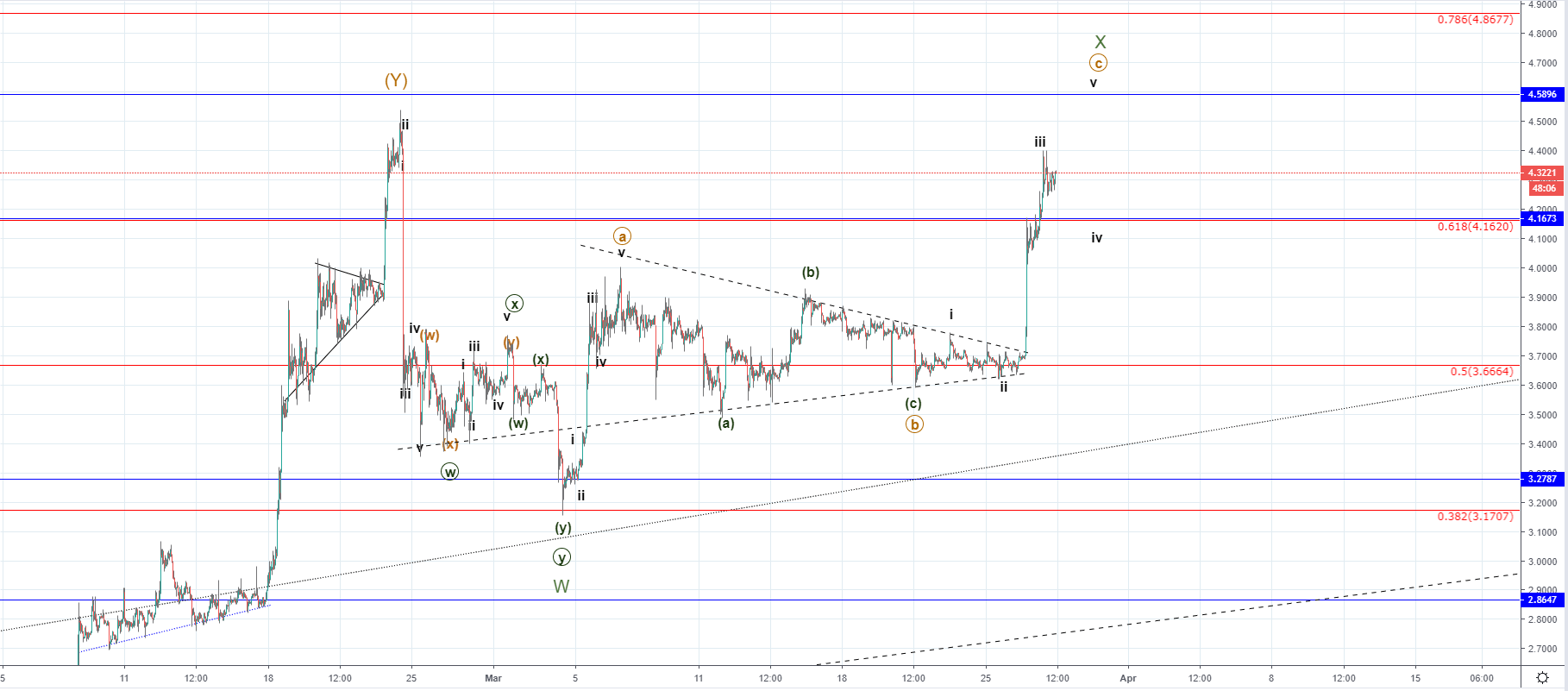The width and height of the screenshot is (1568, 691).
Task: Select the green X wave label
Action: coord(1100,42)
